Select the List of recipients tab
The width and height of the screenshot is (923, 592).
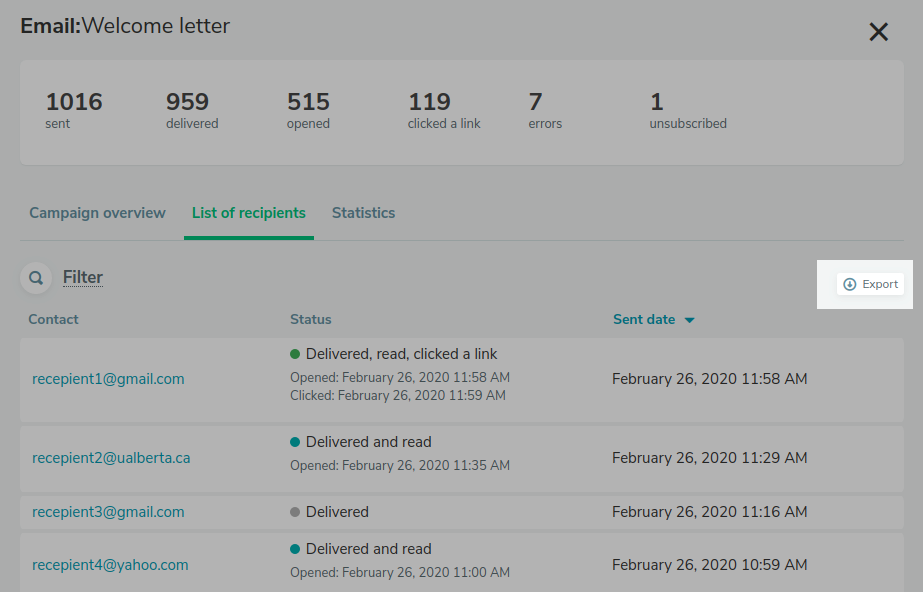point(249,213)
